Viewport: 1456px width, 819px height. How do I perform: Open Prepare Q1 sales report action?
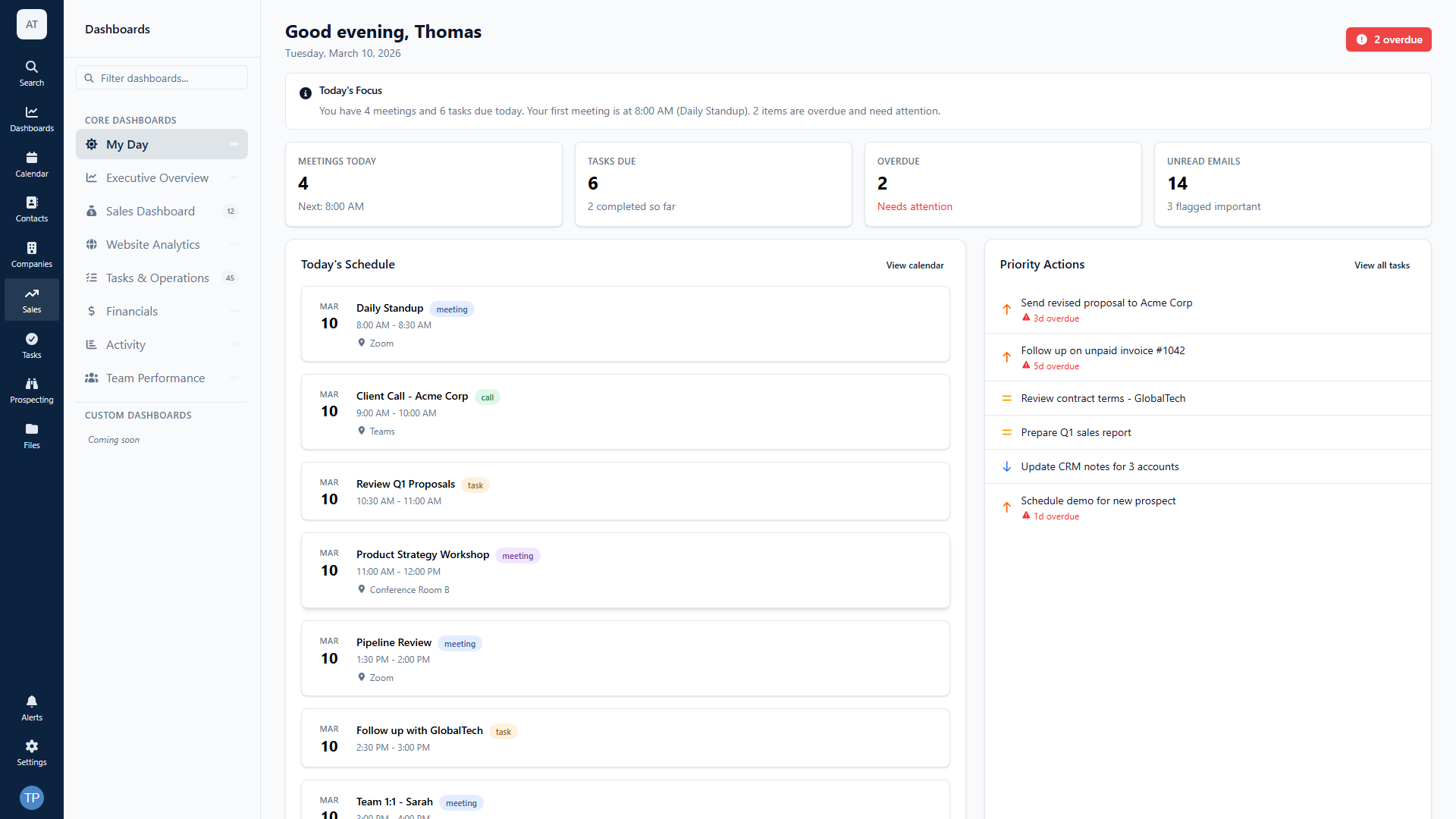click(1207, 432)
